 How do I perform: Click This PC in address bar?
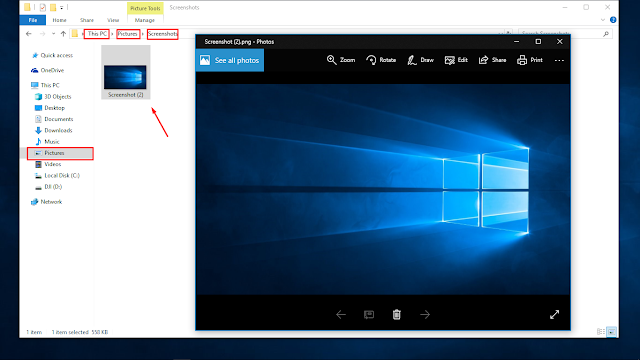[97, 34]
